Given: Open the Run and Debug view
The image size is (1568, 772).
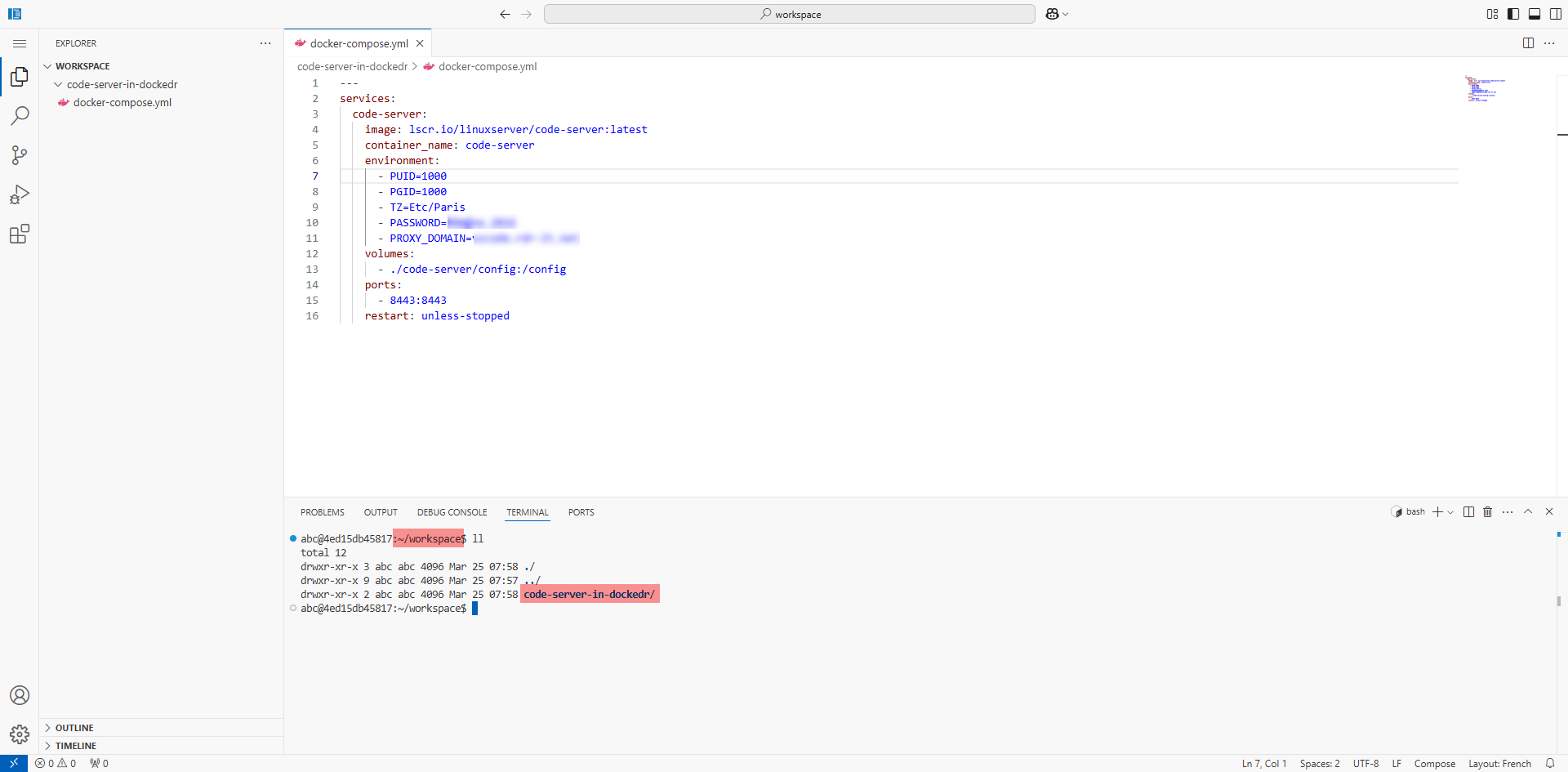Looking at the screenshot, I should (20, 194).
